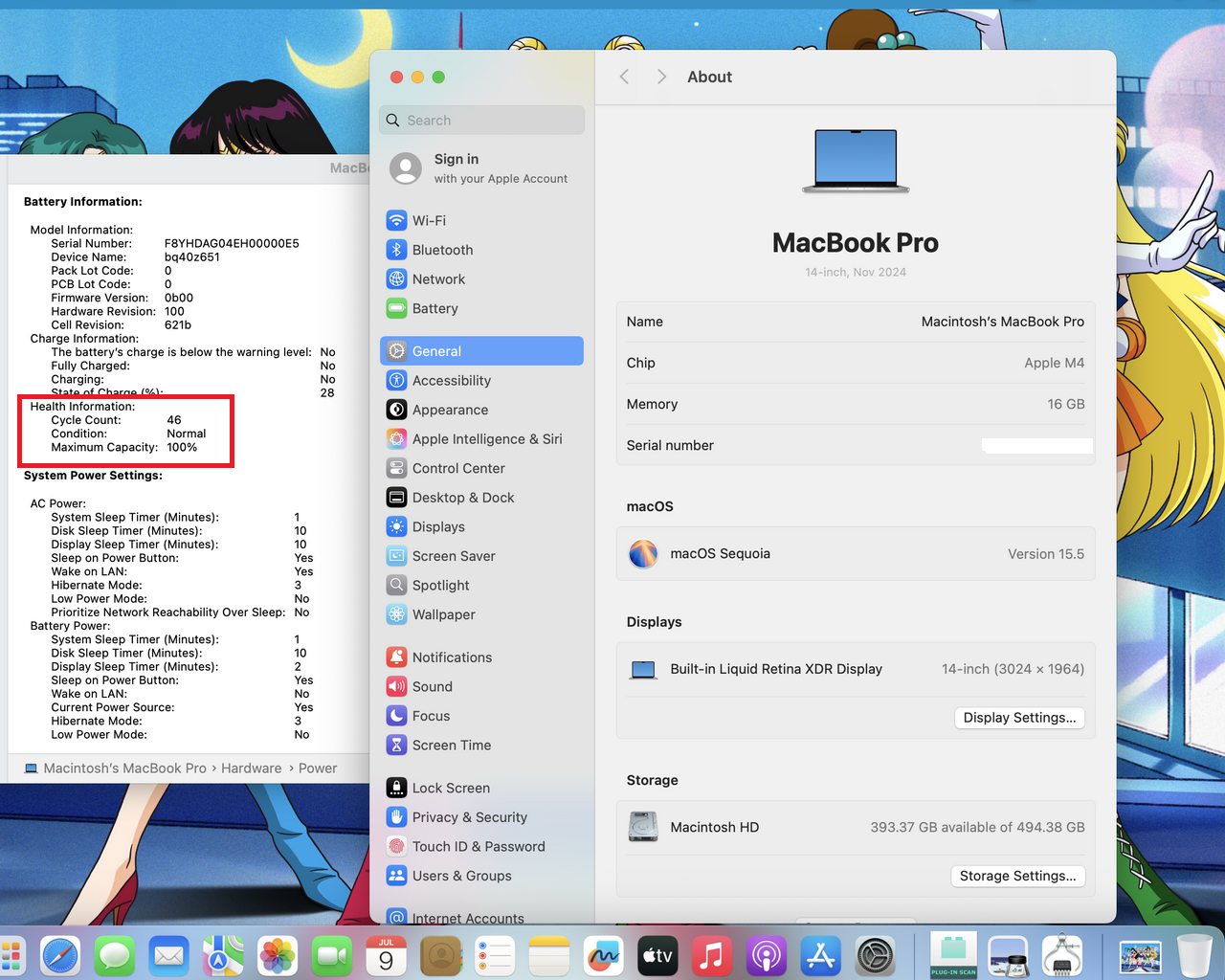Open the Trash in the Dock
The width and height of the screenshot is (1225, 980).
(x=1194, y=955)
